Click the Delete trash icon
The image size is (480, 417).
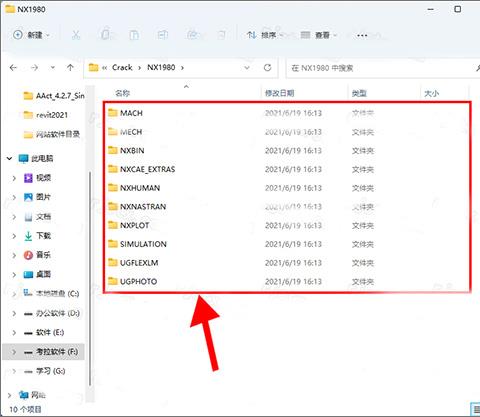[x=221, y=35]
